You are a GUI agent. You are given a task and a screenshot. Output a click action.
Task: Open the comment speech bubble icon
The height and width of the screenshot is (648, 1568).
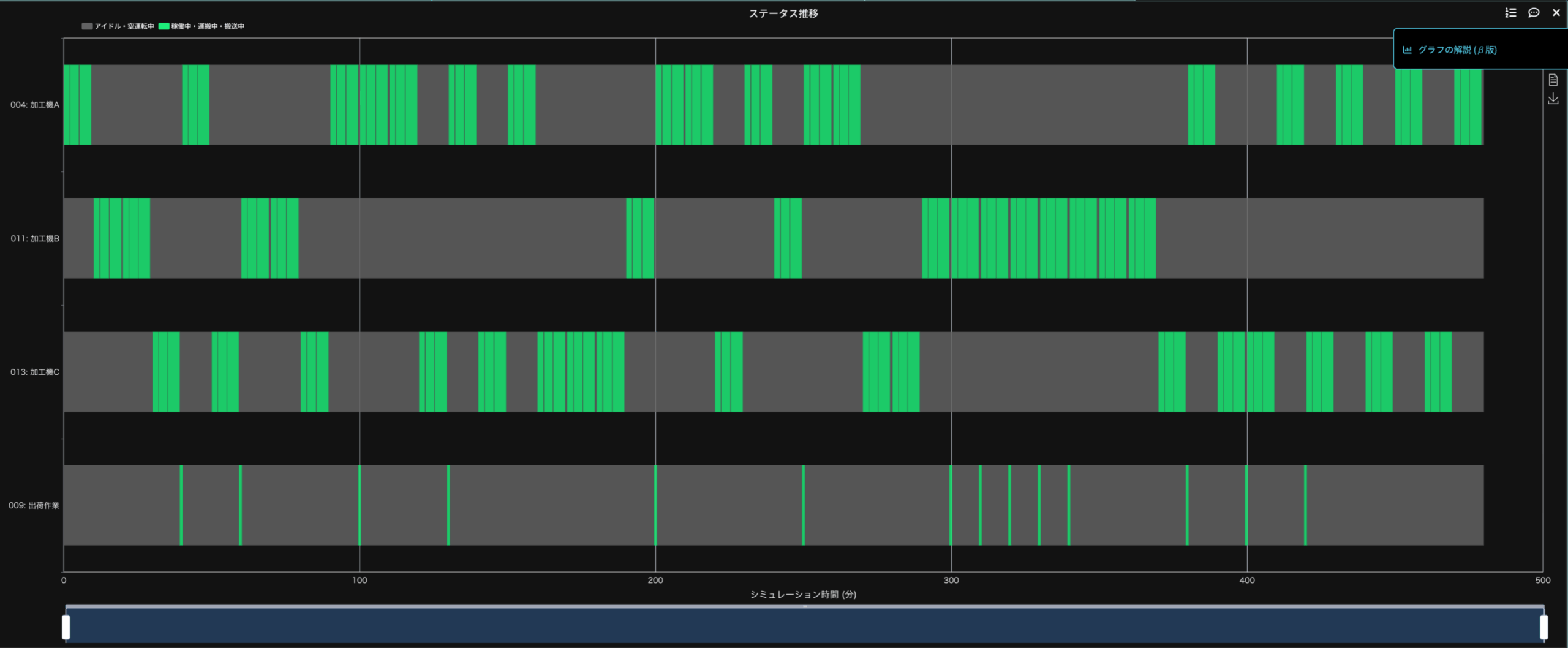(1534, 13)
